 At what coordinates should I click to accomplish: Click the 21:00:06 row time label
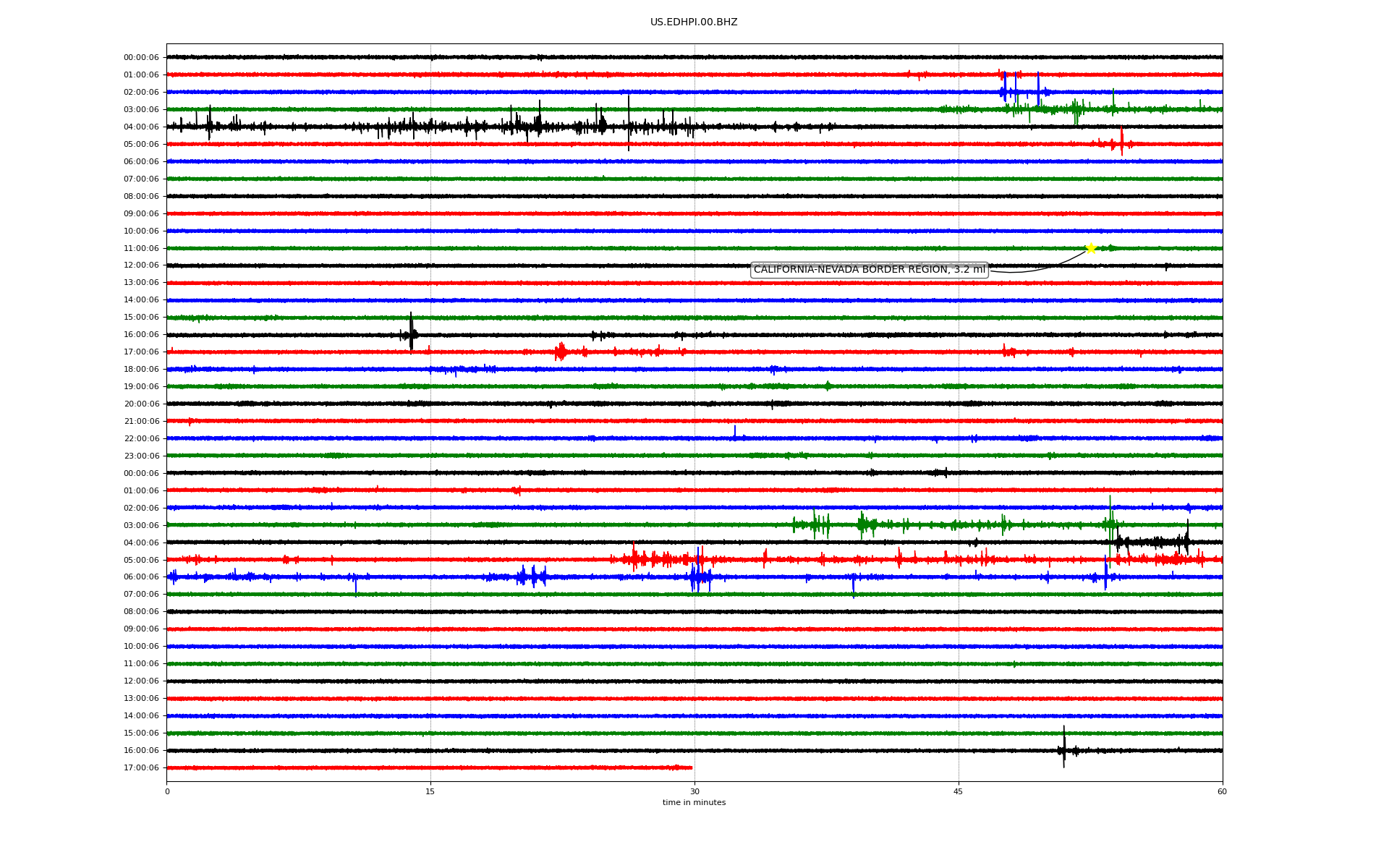pos(141,422)
